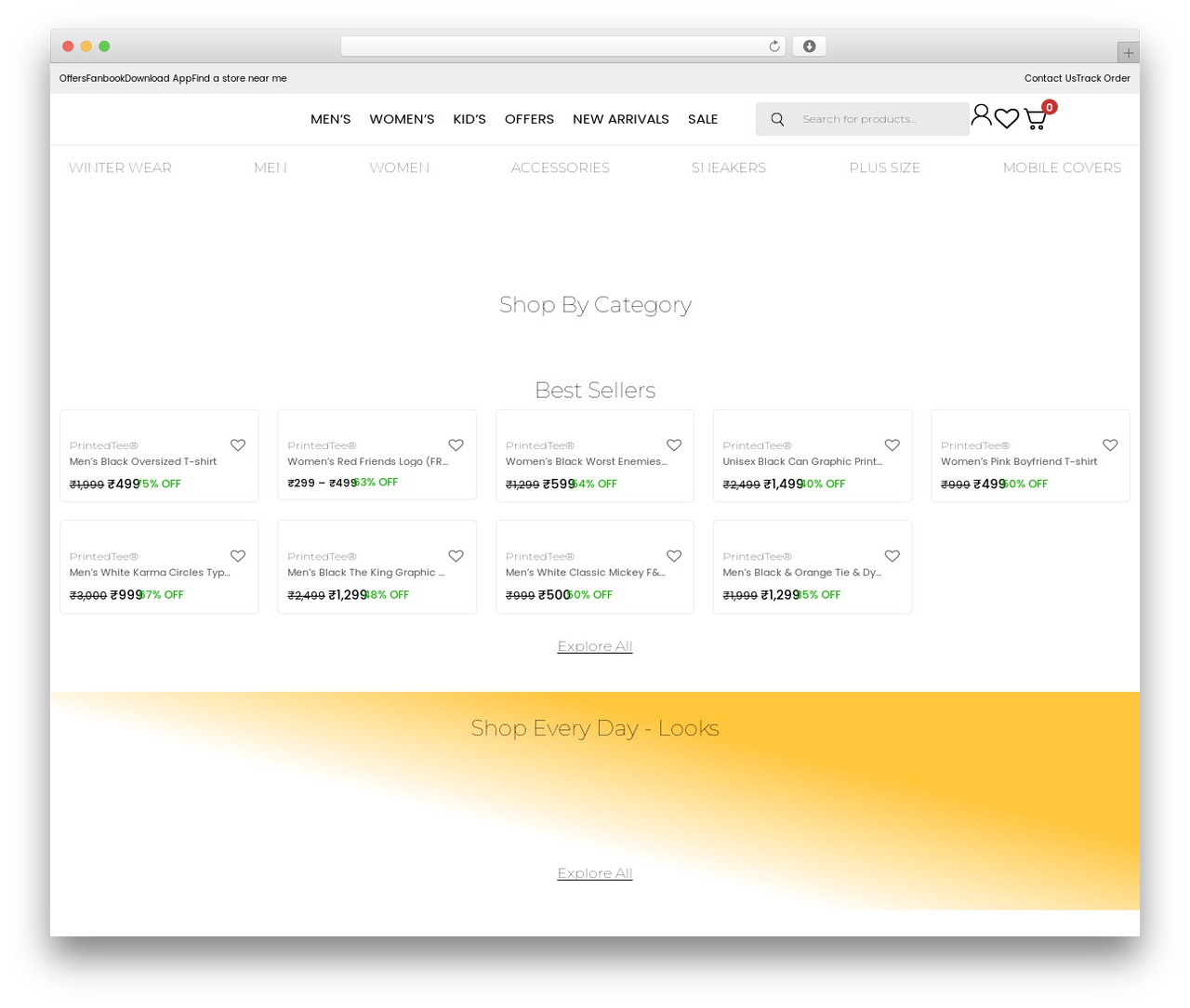
Task: Wishlist Men's Black Oversized T-shirt
Action: pyautogui.click(x=238, y=445)
